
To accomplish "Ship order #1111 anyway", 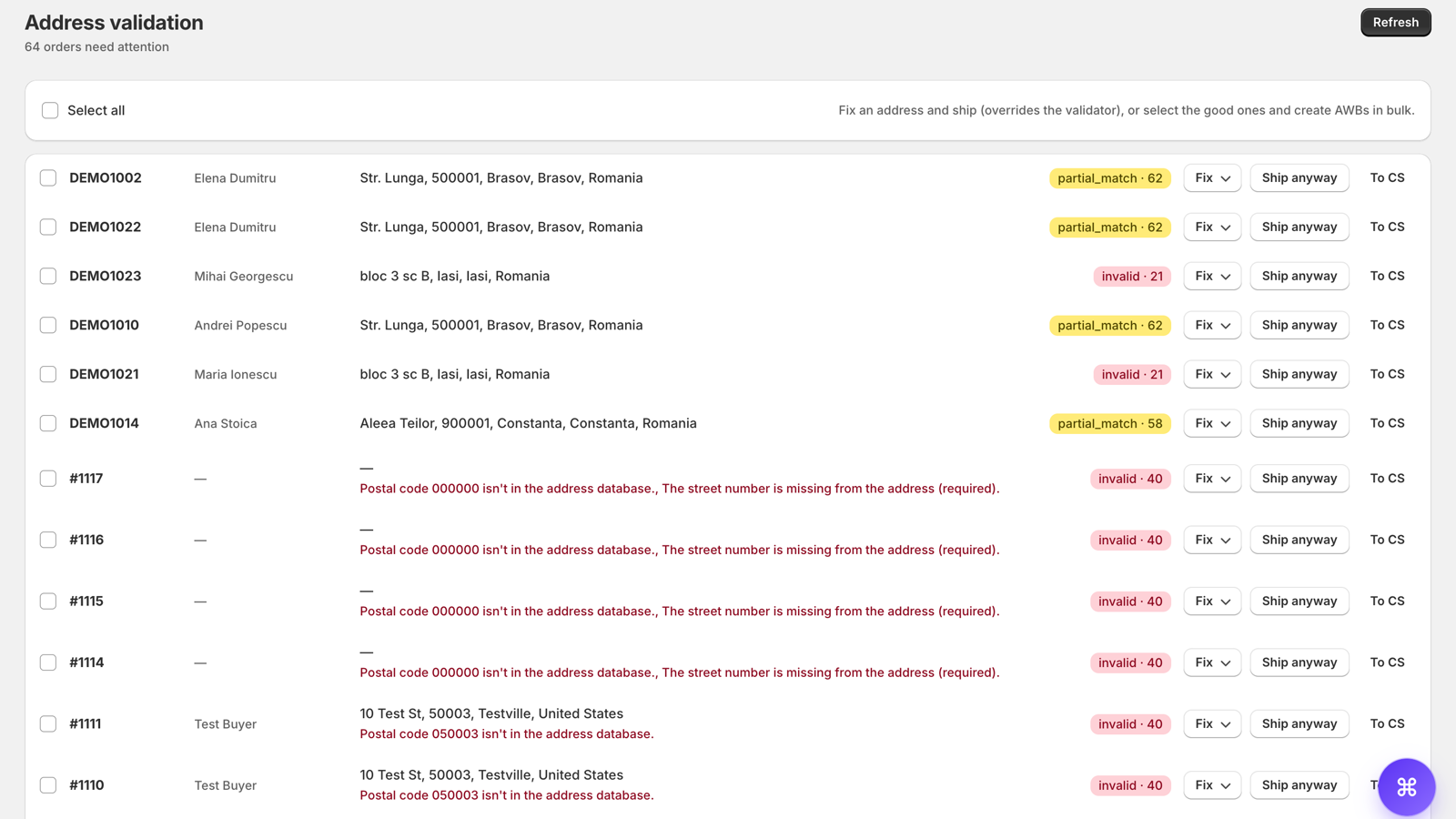I will tap(1299, 724).
